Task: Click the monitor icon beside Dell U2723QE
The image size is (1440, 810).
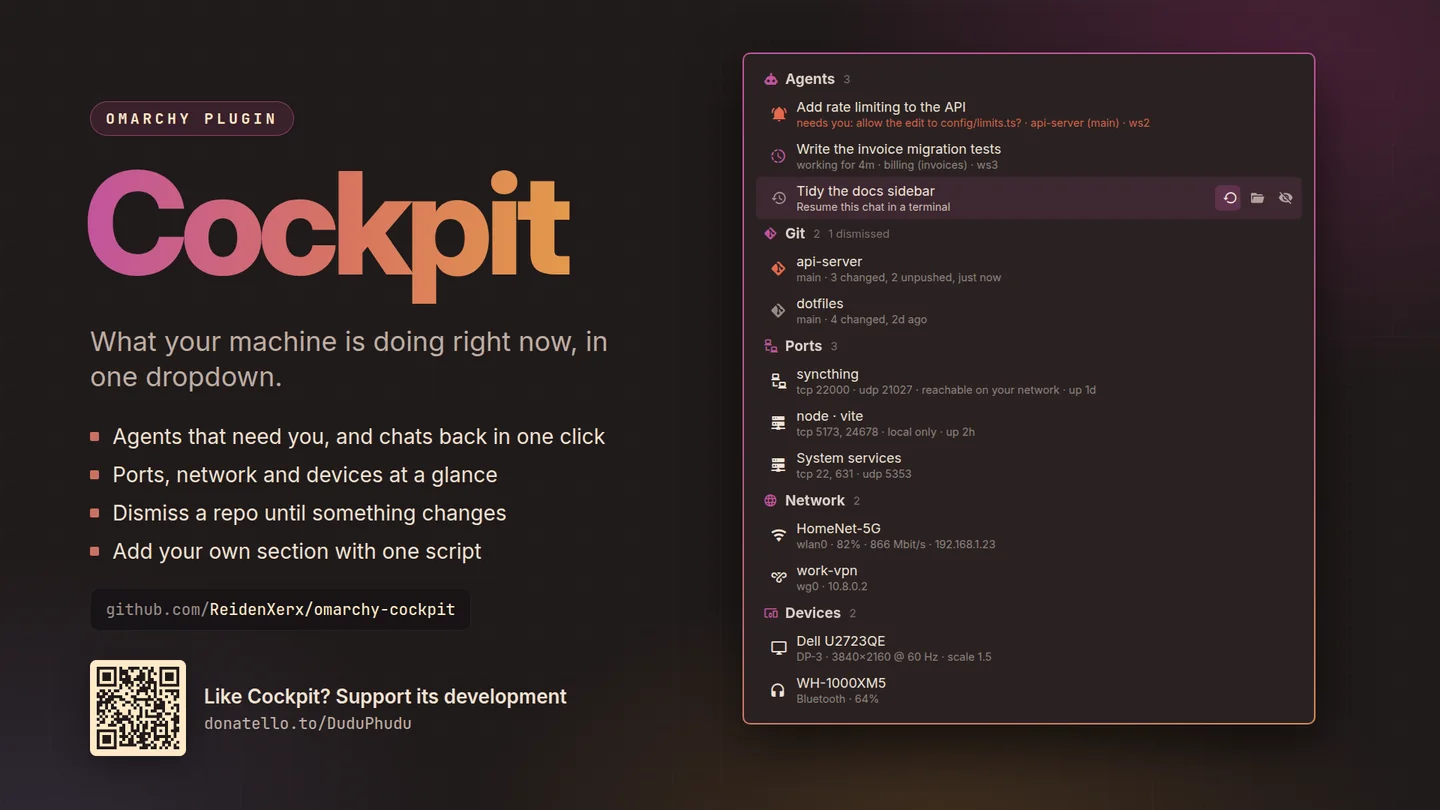Action: (778, 648)
